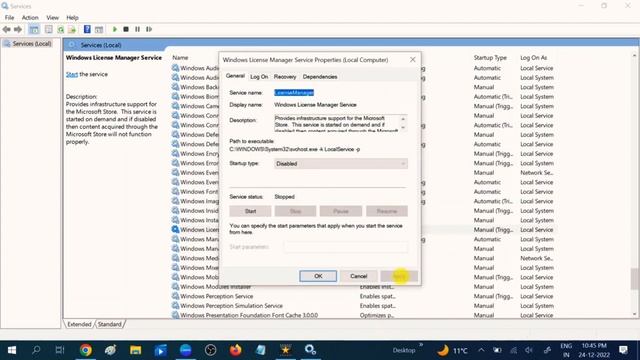Sort by the Startup Type column header
This screenshot has height=360, width=640.
coord(490,58)
